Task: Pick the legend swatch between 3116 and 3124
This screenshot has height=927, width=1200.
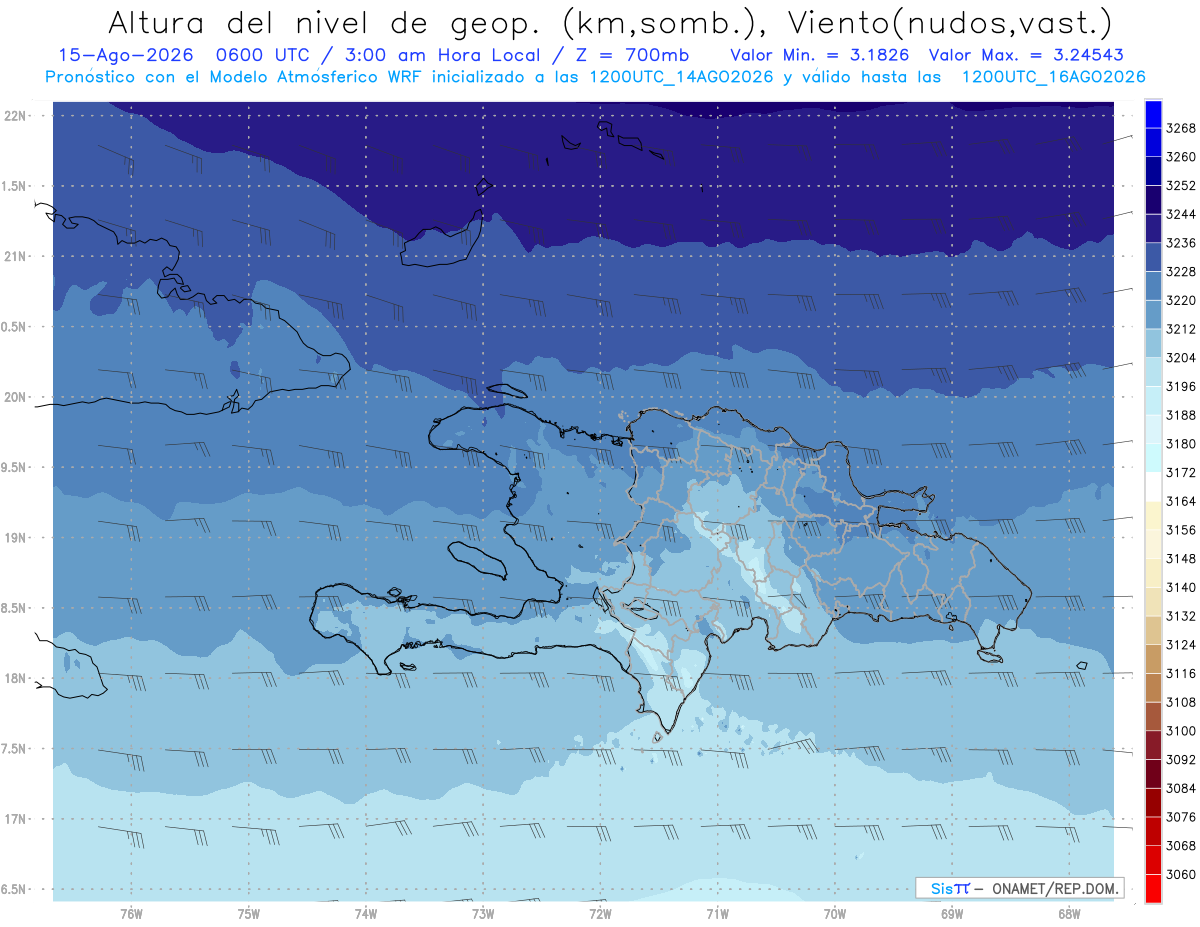Action: [x=1153, y=658]
